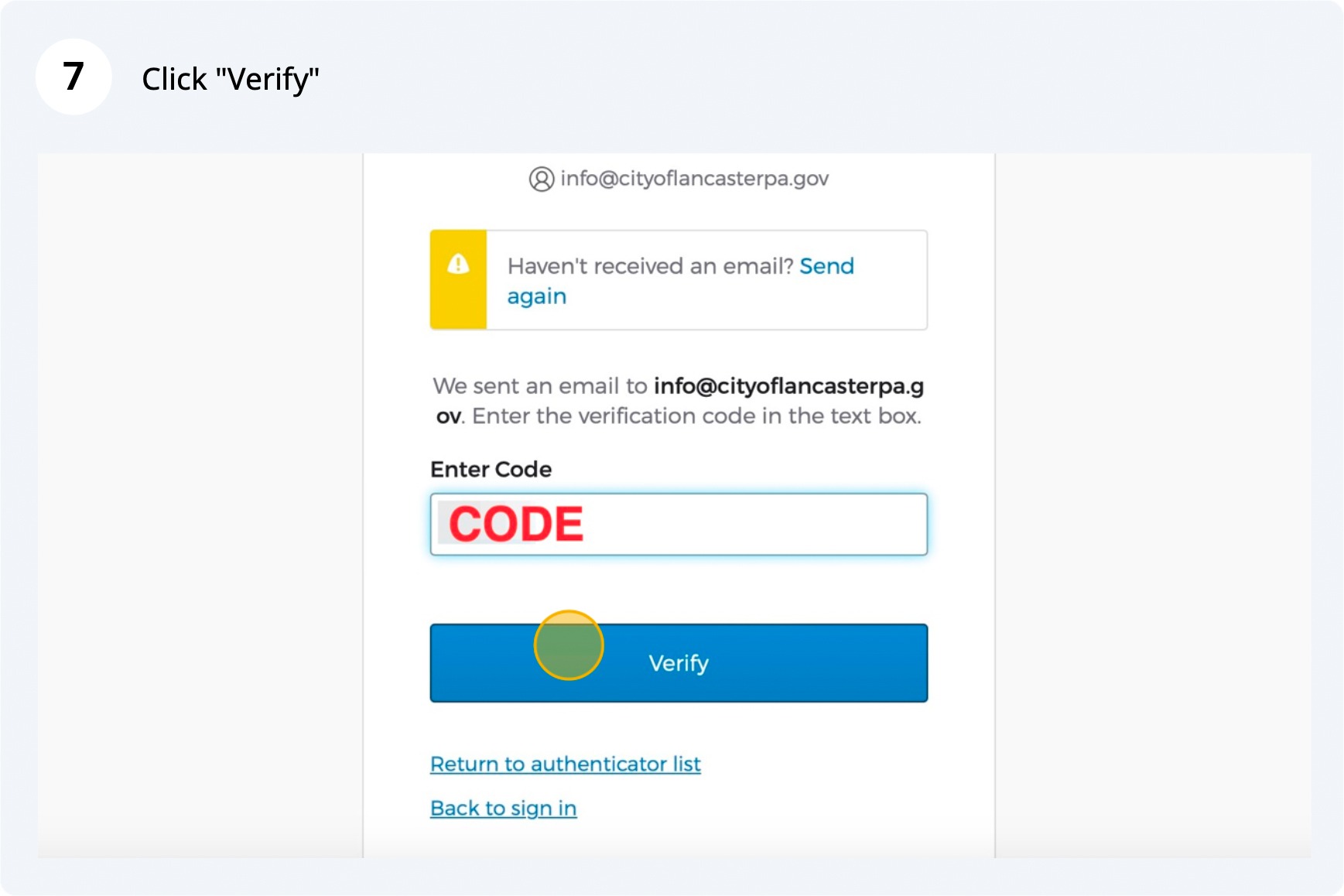1344x896 pixels.
Task: Click the red CODE placeholder text
Action: point(515,525)
